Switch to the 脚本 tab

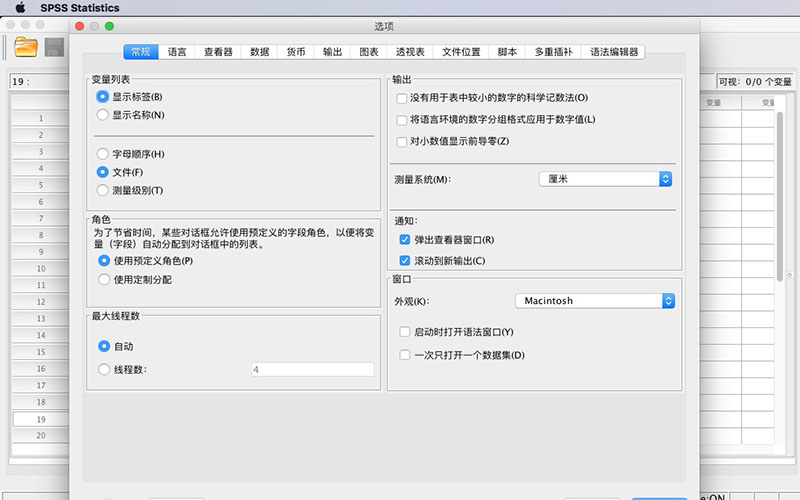click(507, 52)
